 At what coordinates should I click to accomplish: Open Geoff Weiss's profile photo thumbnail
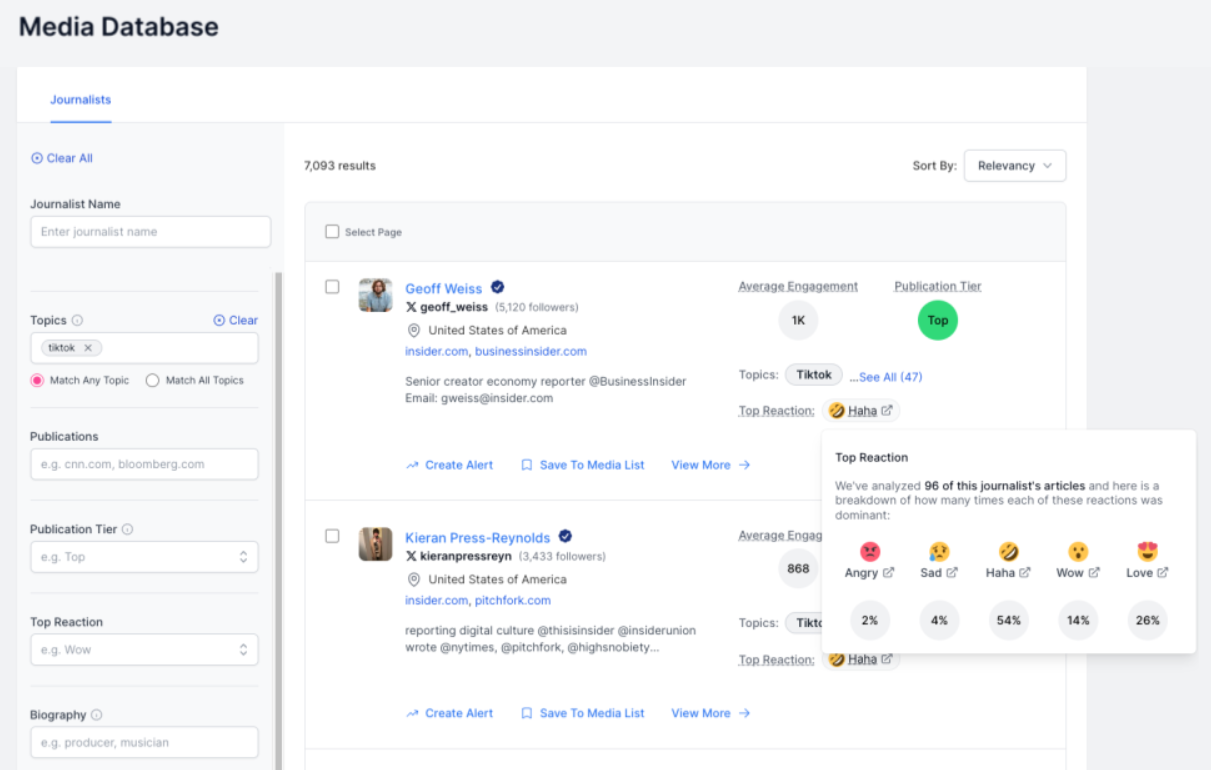(376, 295)
